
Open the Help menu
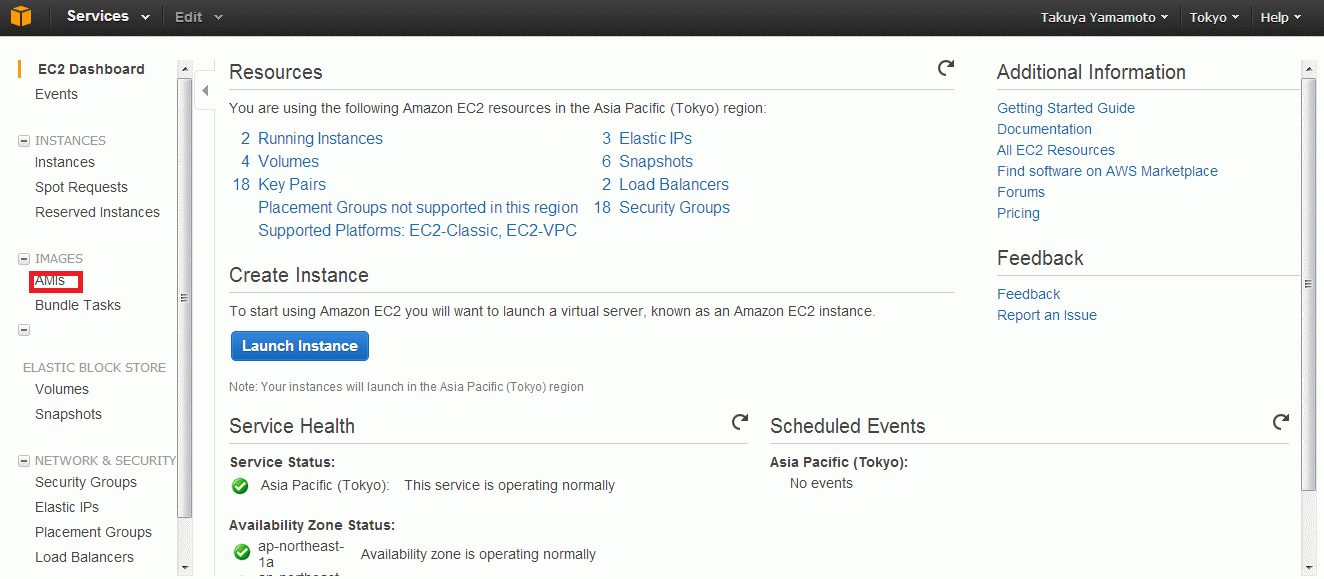pos(1281,17)
